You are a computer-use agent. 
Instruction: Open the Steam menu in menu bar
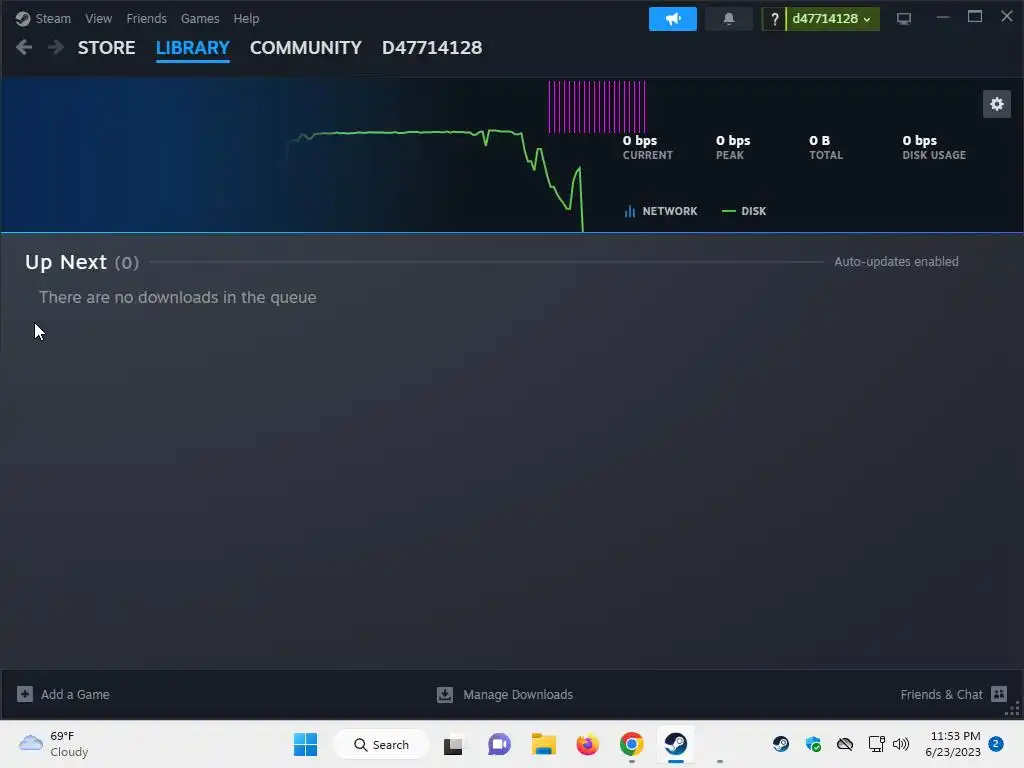[x=53, y=18]
